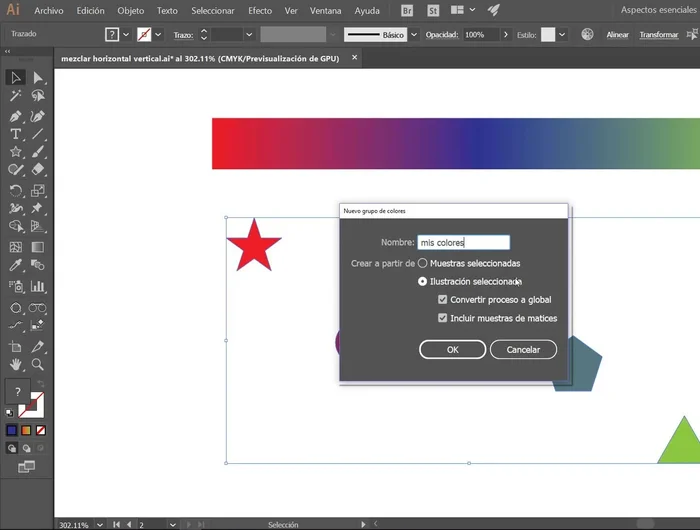The width and height of the screenshot is (700, 530).
Task: Confirm color group with OK
Action: [x=452, y=350]
